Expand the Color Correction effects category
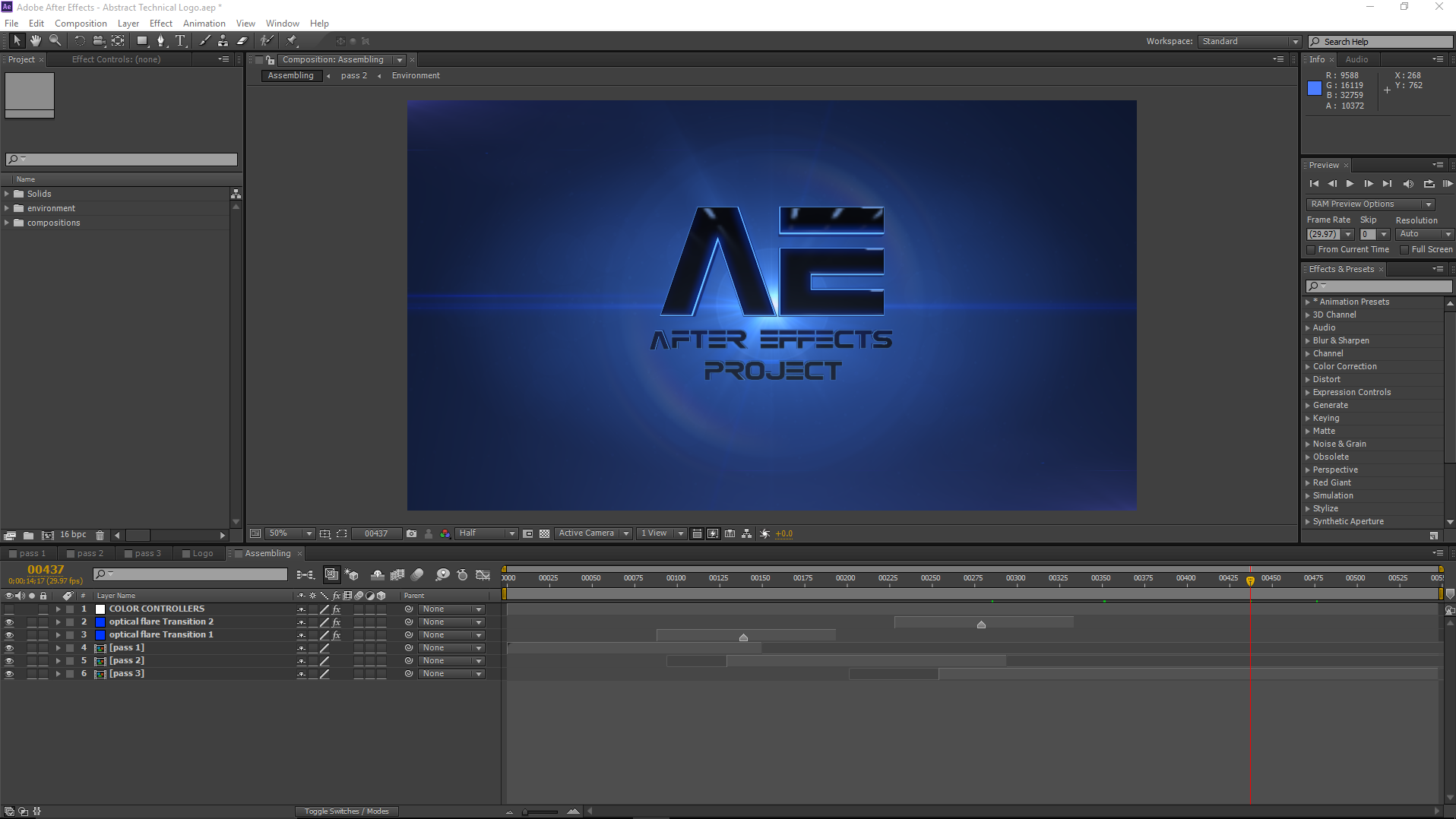 point(1308,367)
